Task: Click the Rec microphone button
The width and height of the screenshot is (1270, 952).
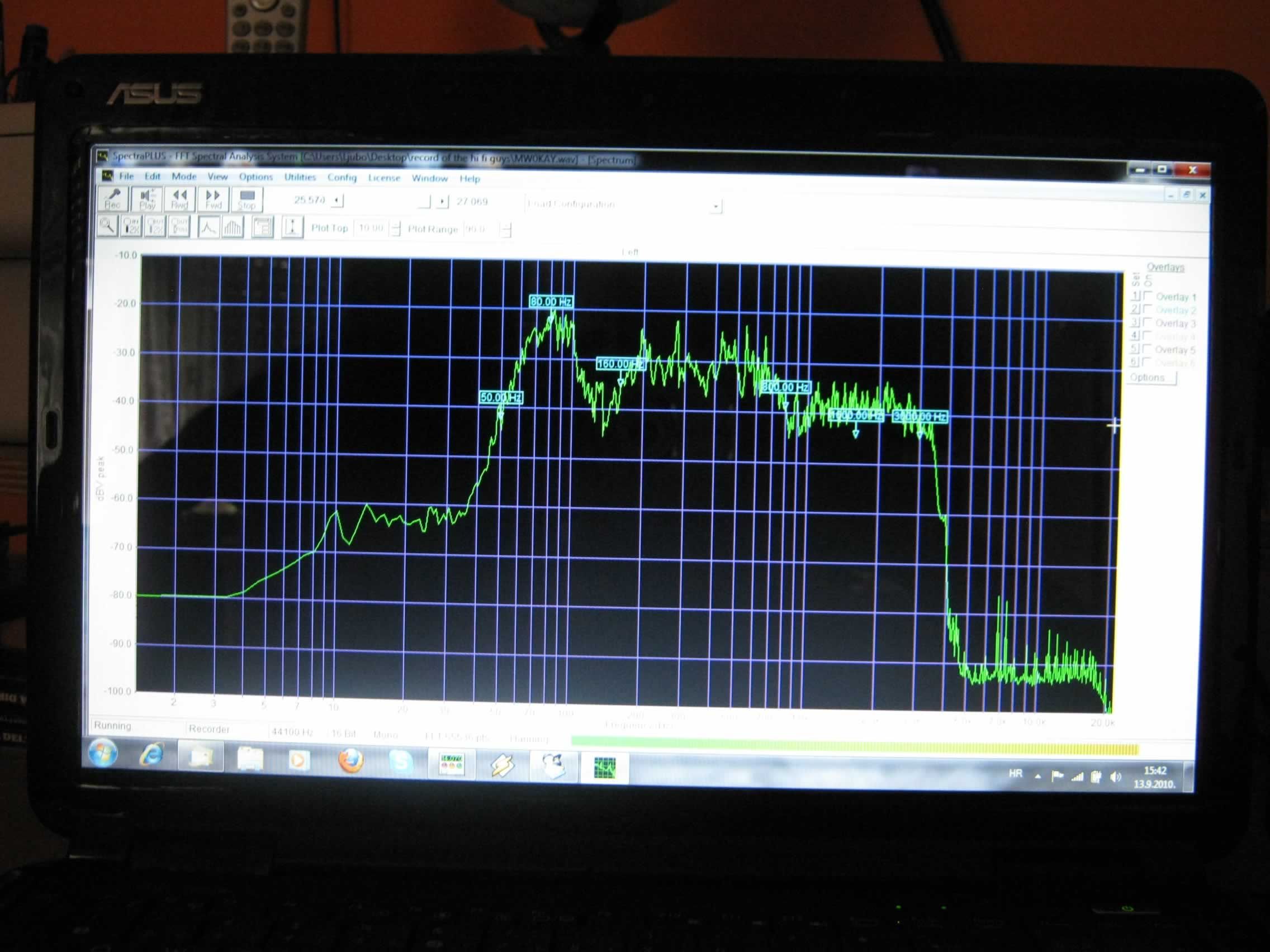Action: (x=112, y=199)
